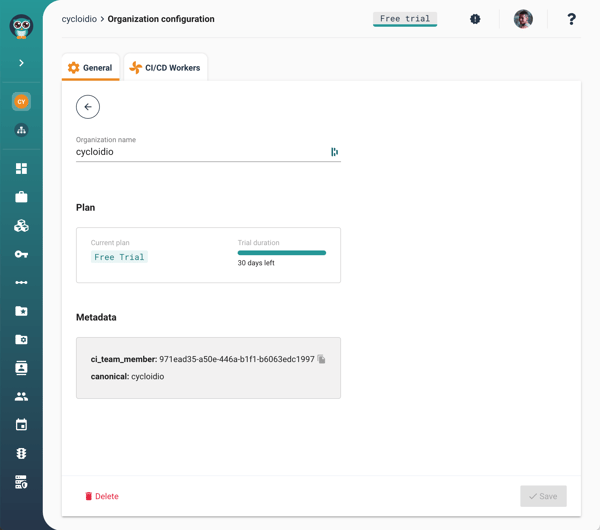Click the Free Trial plan label

coord(119,257)
